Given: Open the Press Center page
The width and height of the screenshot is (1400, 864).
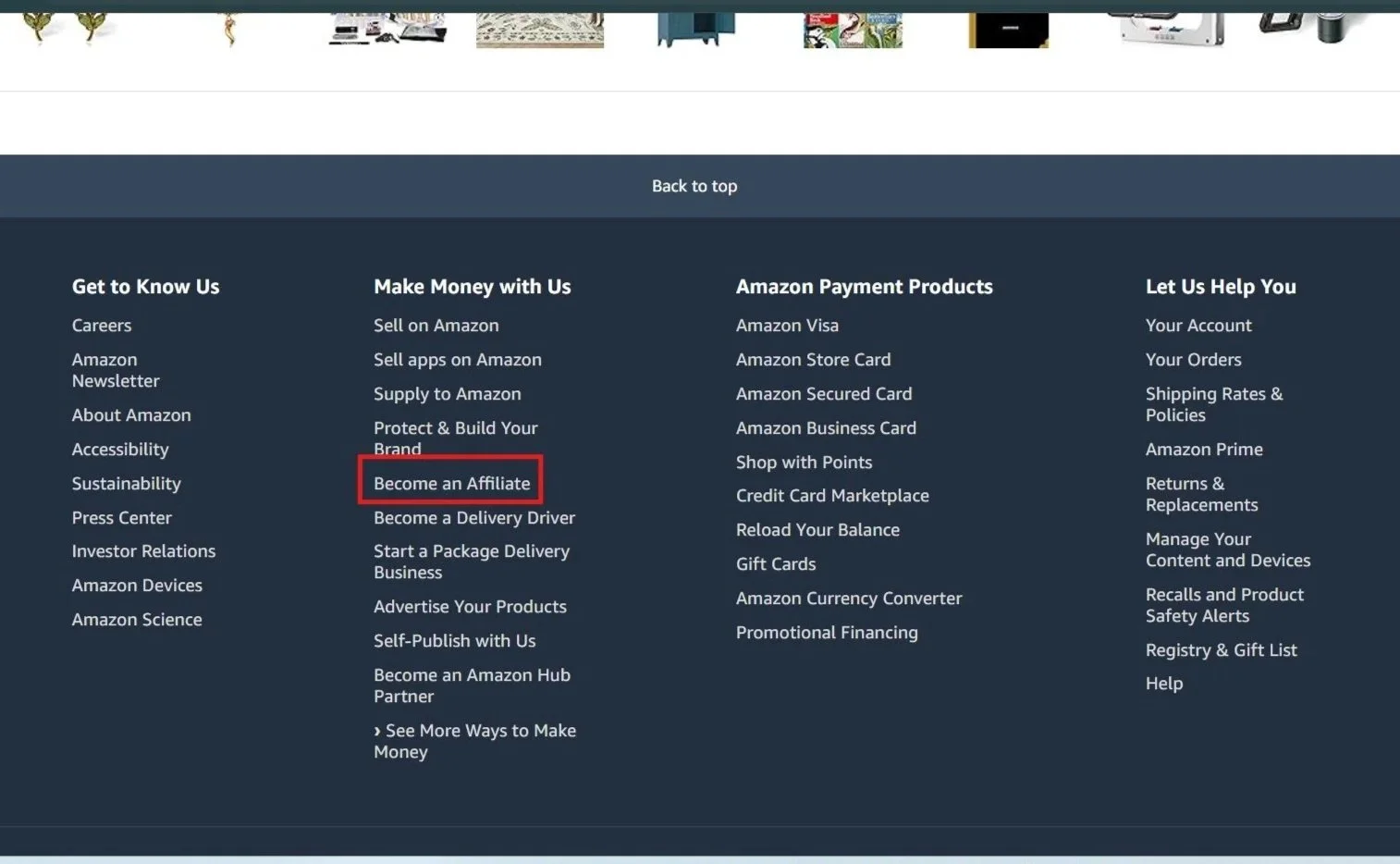Looking at the screenshot, I should (x=121, y=517).
